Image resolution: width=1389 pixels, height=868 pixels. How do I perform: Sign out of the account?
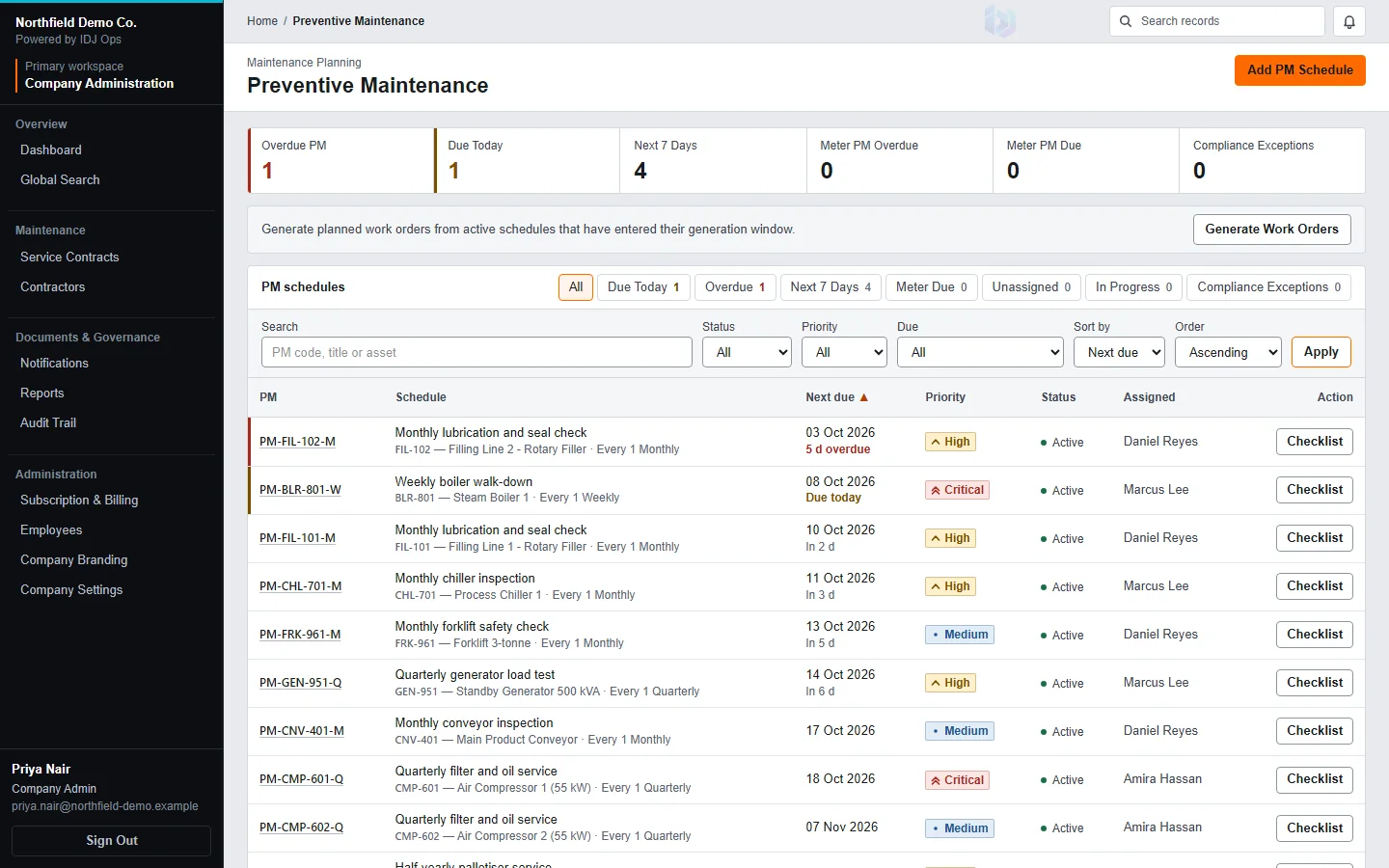click(112, 841)
